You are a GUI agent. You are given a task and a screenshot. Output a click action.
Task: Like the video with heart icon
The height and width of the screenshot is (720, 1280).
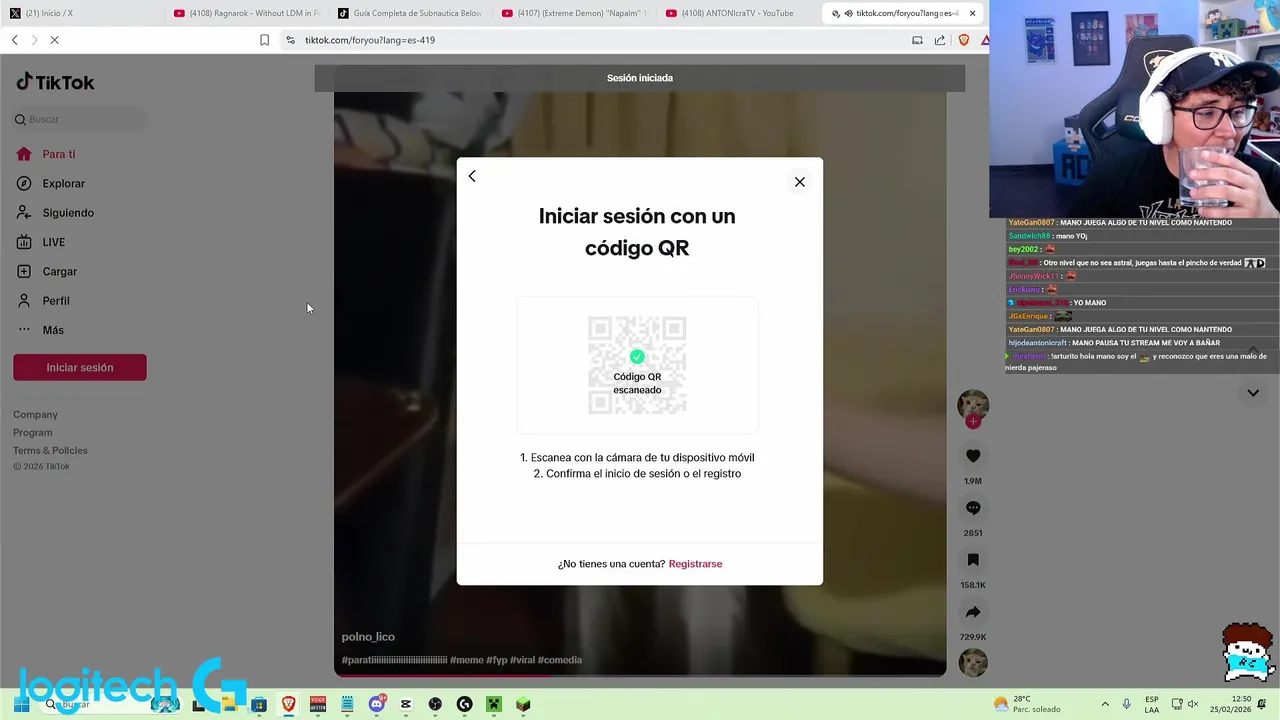point(973,456)
